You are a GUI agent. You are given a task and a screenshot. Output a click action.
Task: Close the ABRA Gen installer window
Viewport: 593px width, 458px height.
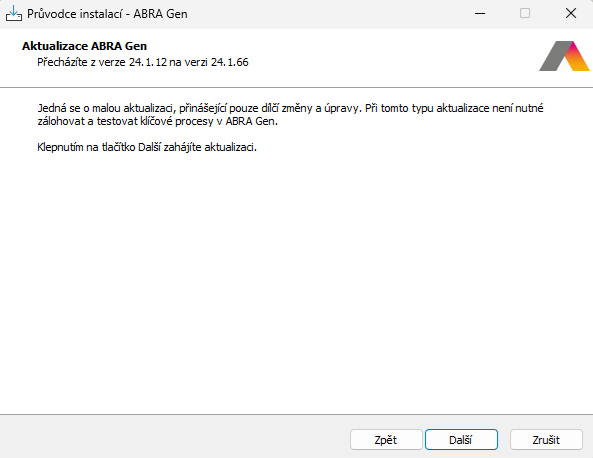pos(571,14)
